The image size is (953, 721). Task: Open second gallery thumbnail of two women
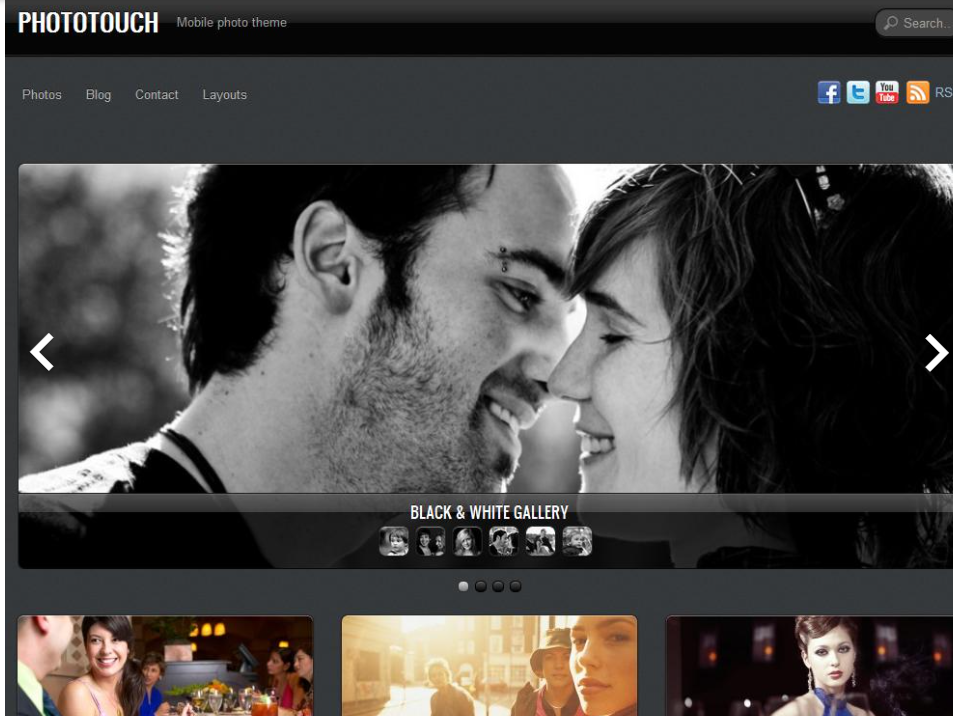(430, 541)
